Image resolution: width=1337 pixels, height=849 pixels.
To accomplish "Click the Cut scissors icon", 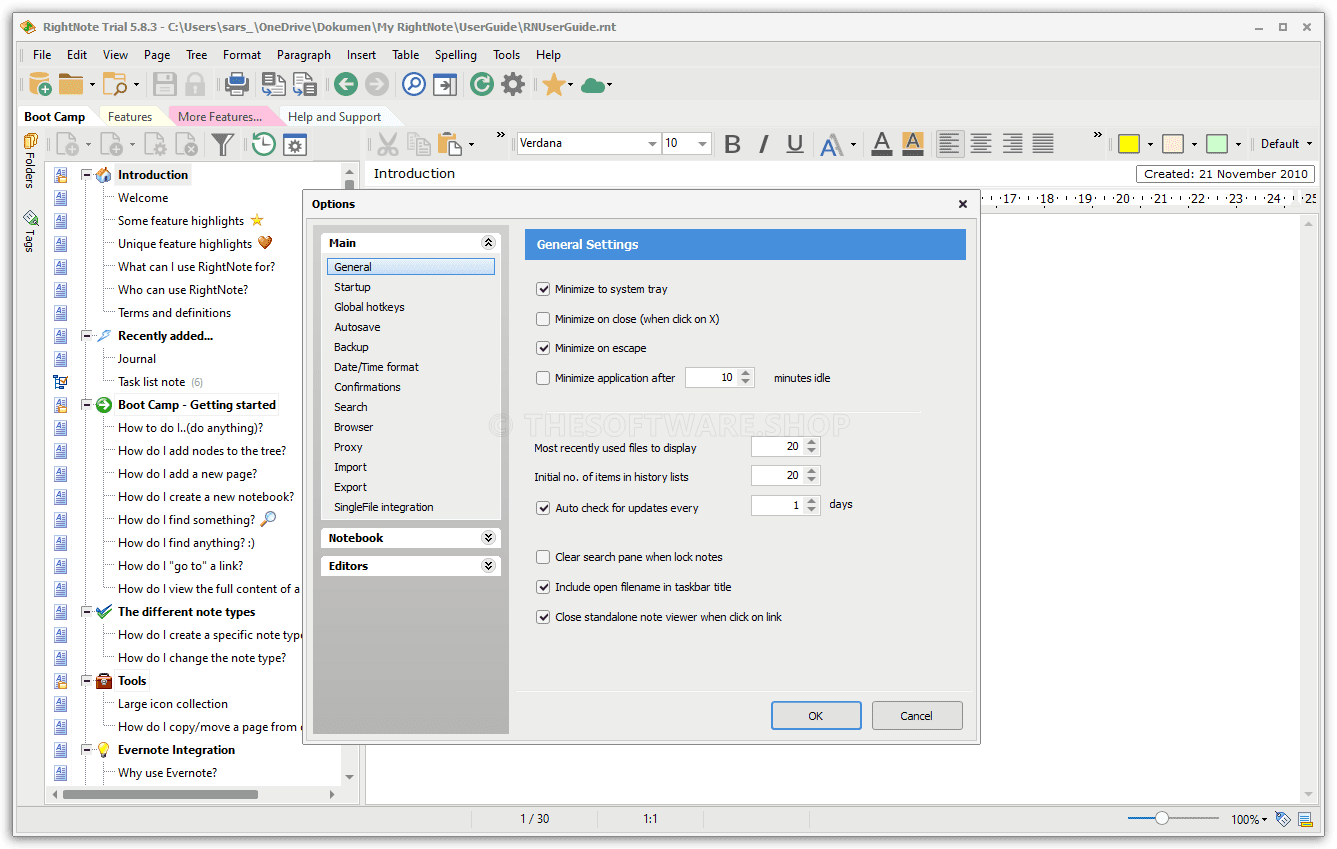I will [388, 144].
